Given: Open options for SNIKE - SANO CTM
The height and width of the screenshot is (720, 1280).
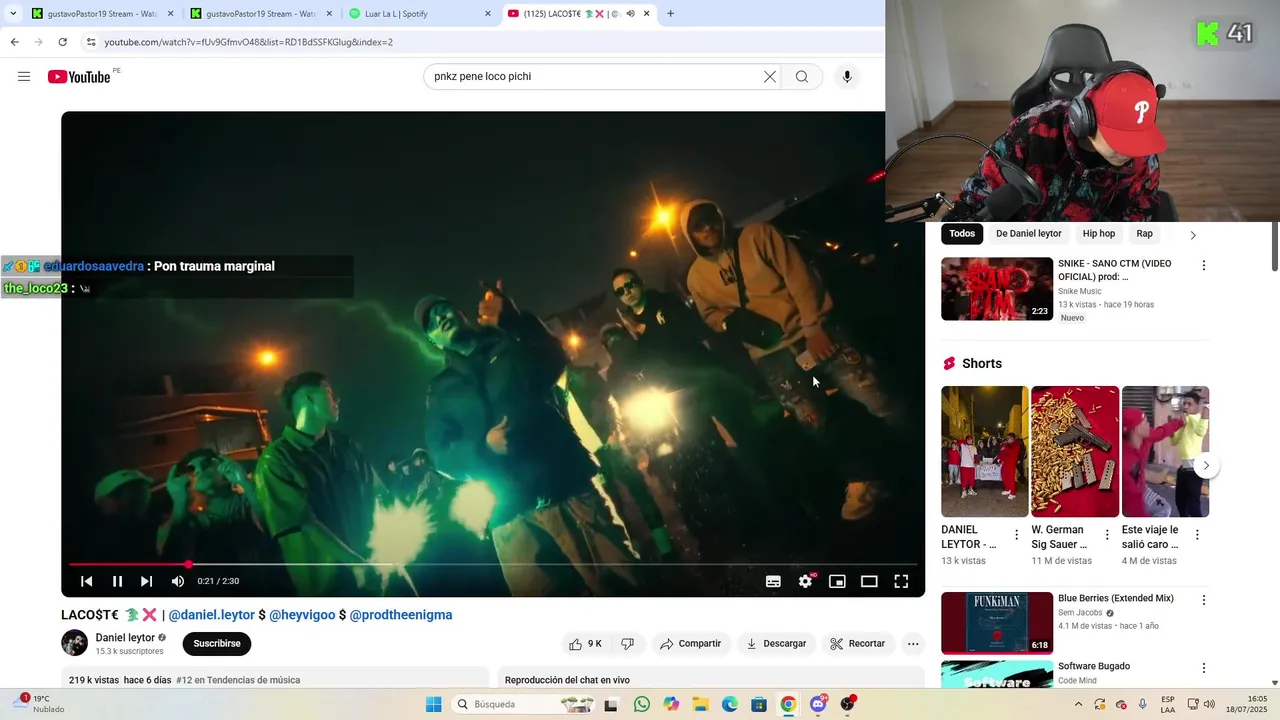Looking at the screenshot, I should pyautogui.click(x=1204, y=266).
